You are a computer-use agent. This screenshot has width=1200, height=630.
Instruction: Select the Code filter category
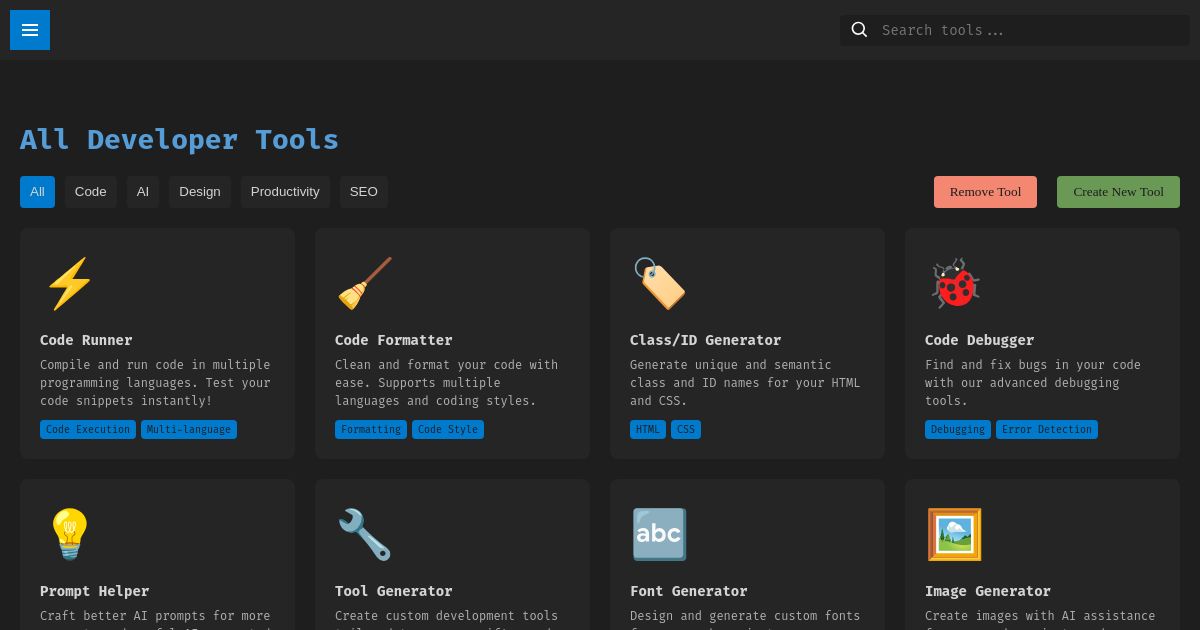[x=90, y=191]
